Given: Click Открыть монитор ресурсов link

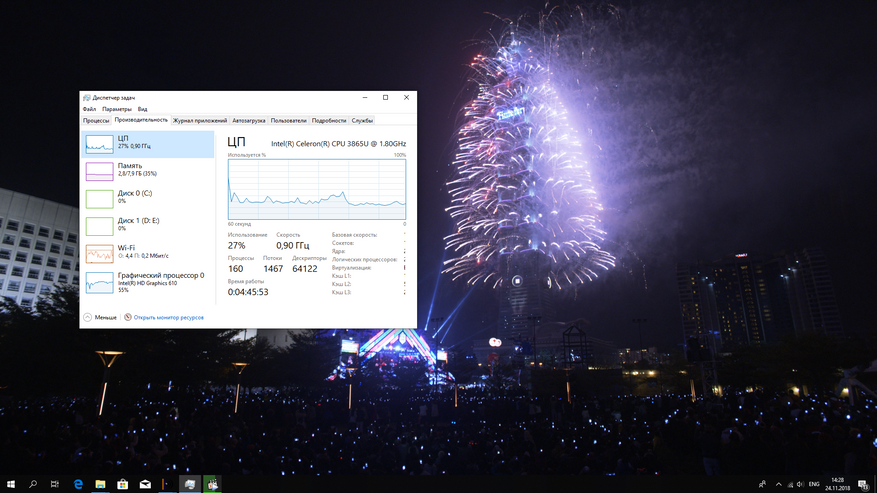Looking at the screenshot, I should coord(168,317).
